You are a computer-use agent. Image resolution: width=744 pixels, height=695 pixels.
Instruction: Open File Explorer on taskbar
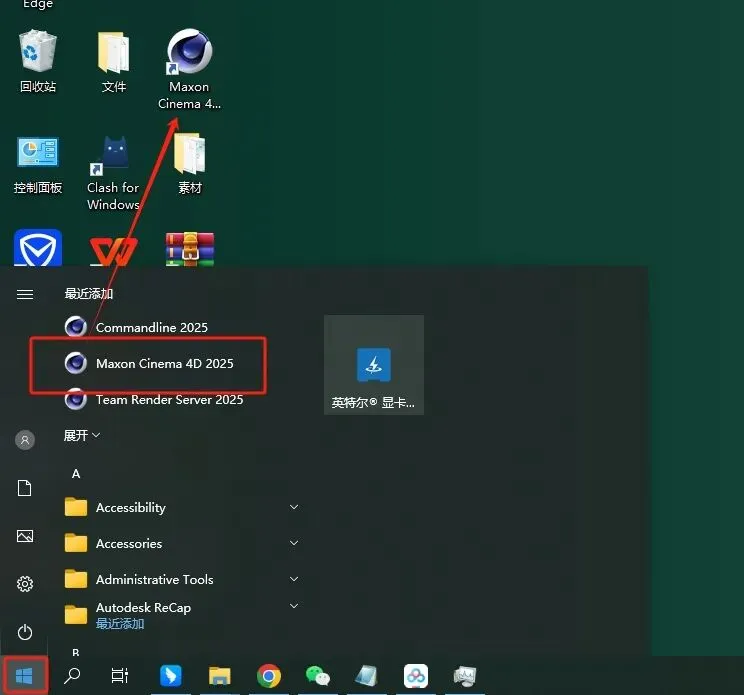pos(220,676)
